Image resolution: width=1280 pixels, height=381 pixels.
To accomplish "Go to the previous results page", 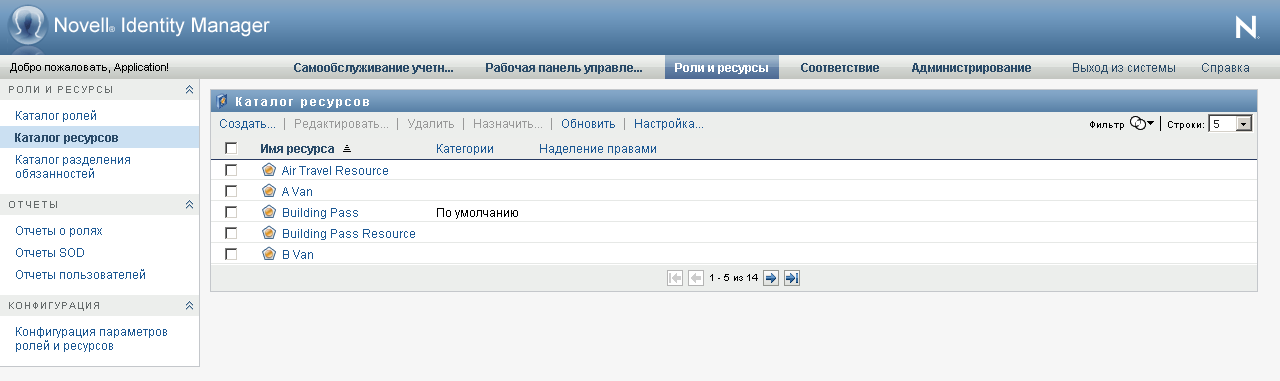I will point(696,278).
